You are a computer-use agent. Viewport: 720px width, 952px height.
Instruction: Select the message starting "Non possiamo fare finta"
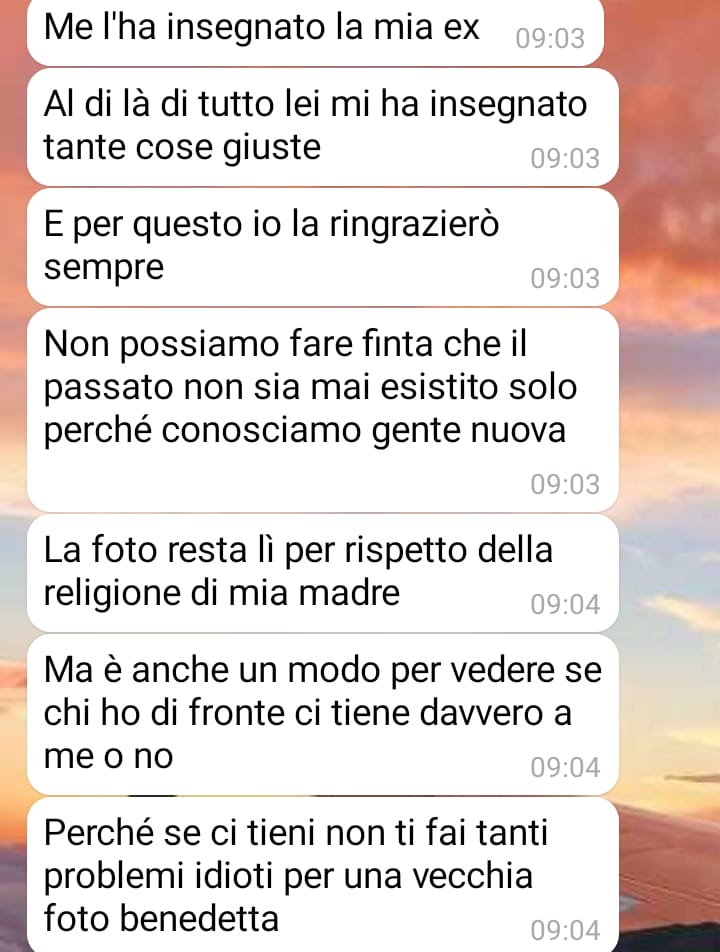coord(322,410)
